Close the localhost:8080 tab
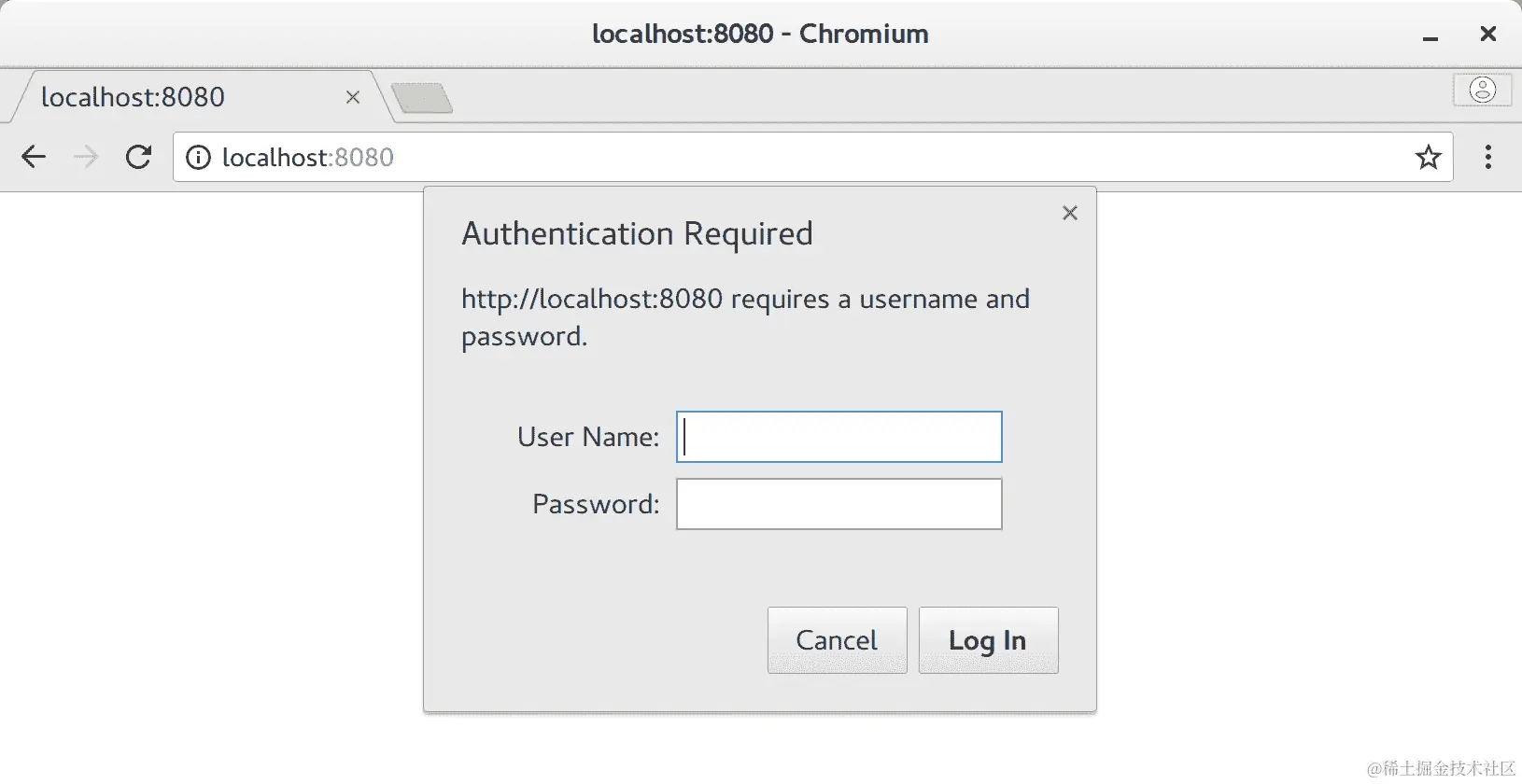 pos(353,97)
